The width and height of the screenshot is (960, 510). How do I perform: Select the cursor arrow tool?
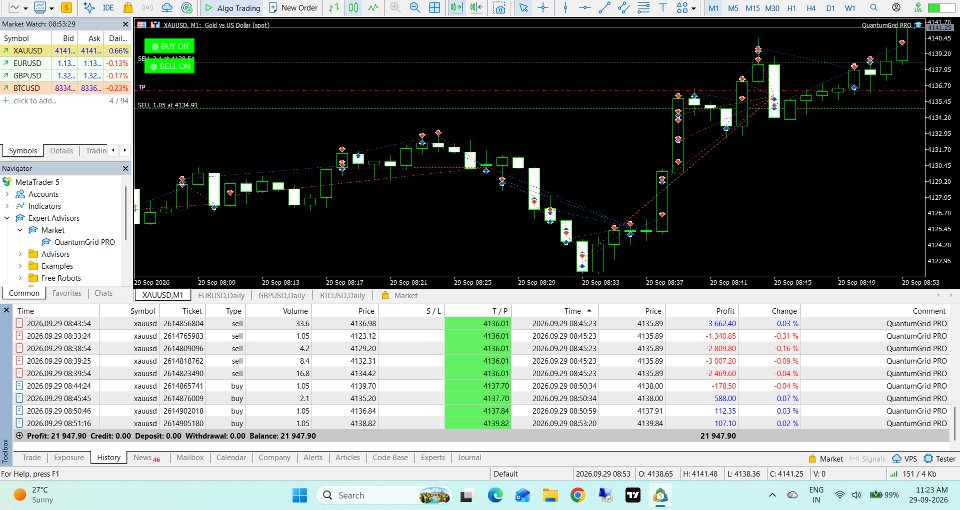523,8
